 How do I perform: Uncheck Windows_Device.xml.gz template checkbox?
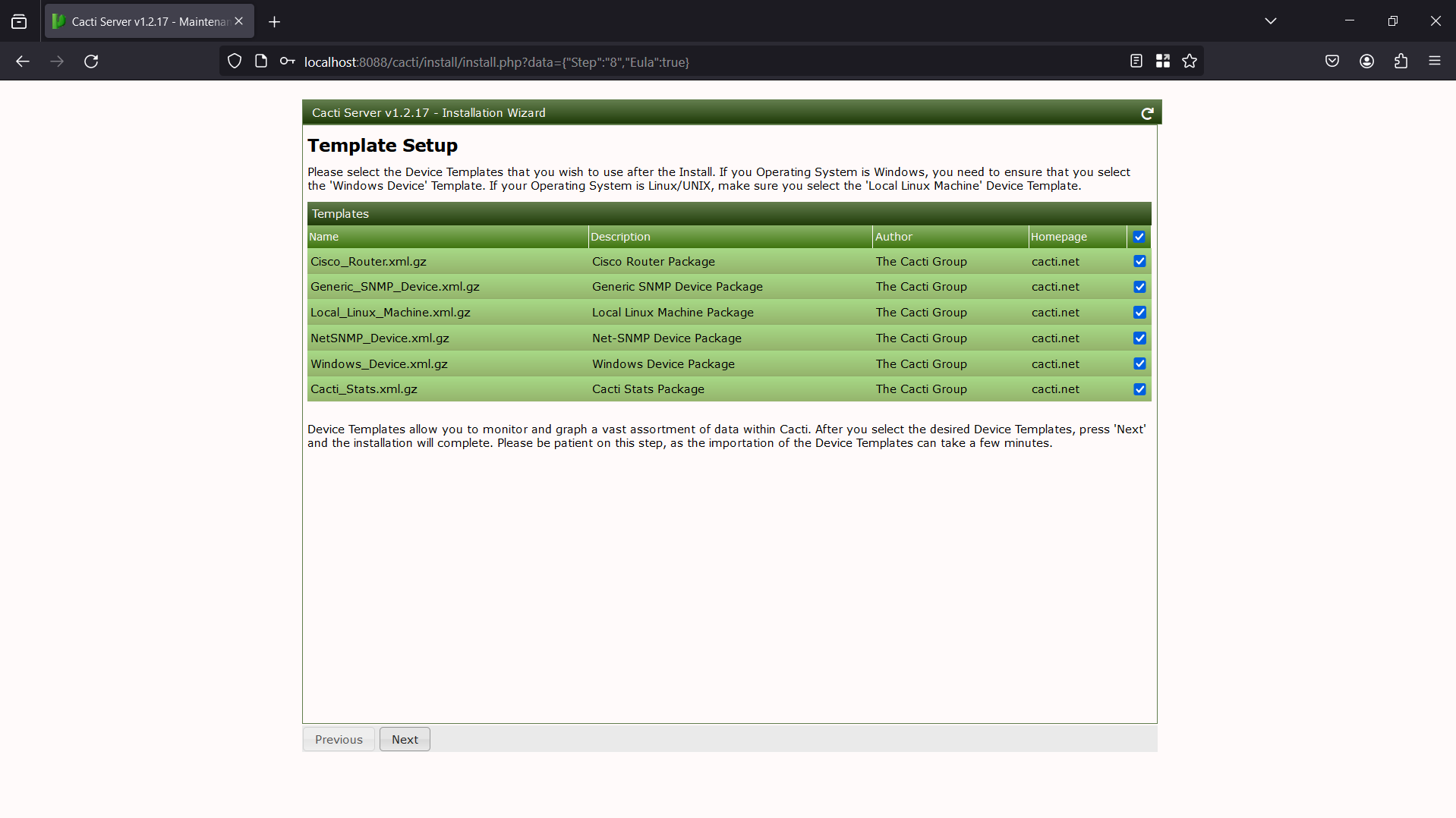coord(1139,363)
